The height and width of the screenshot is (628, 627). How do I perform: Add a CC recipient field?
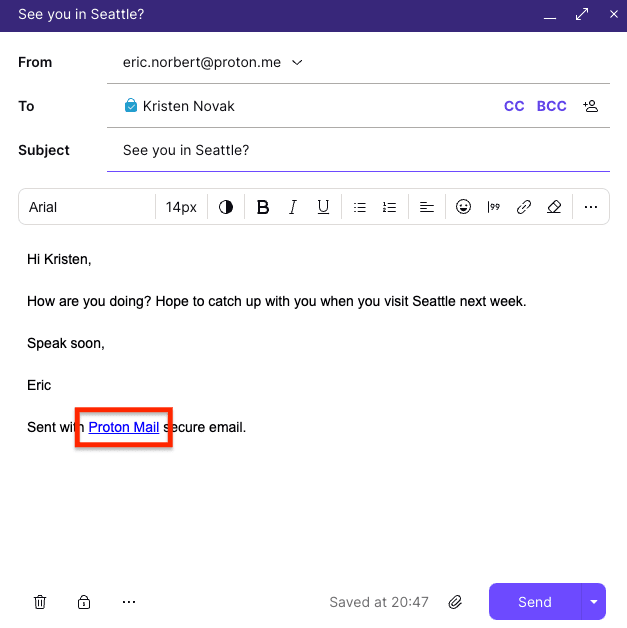click(514, 106)
